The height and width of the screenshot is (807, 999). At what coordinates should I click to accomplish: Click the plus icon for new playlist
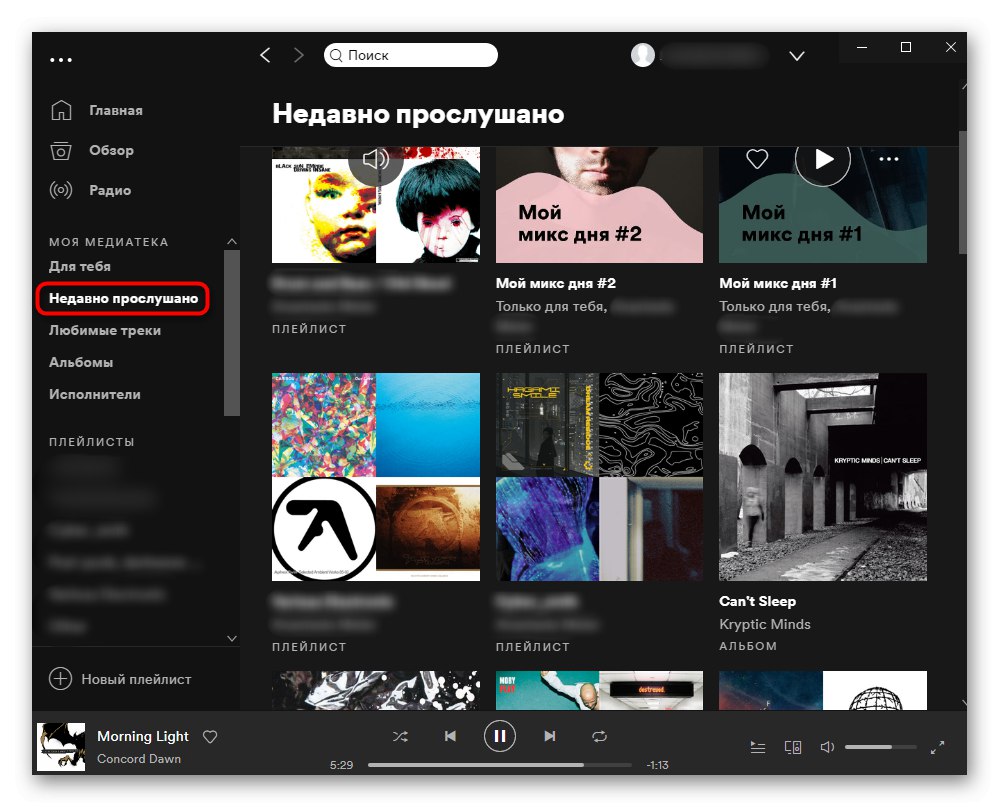61,678
